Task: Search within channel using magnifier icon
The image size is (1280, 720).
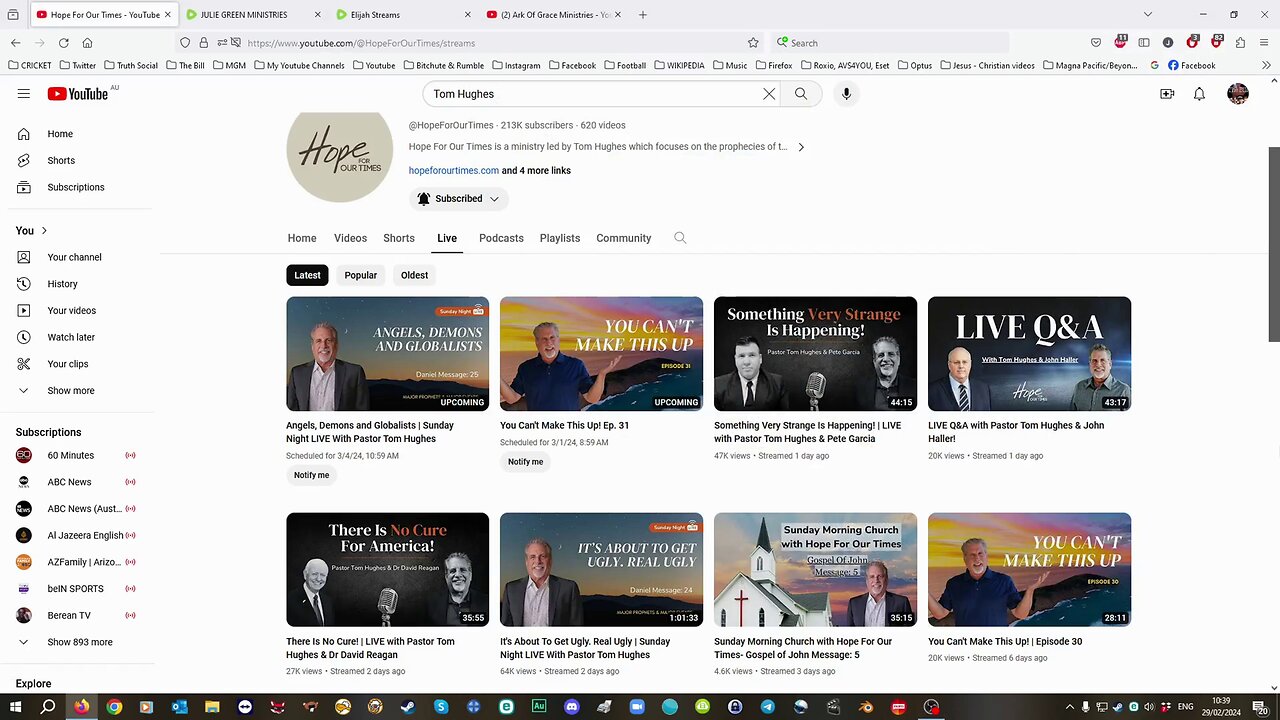Action: pos(680,238)
